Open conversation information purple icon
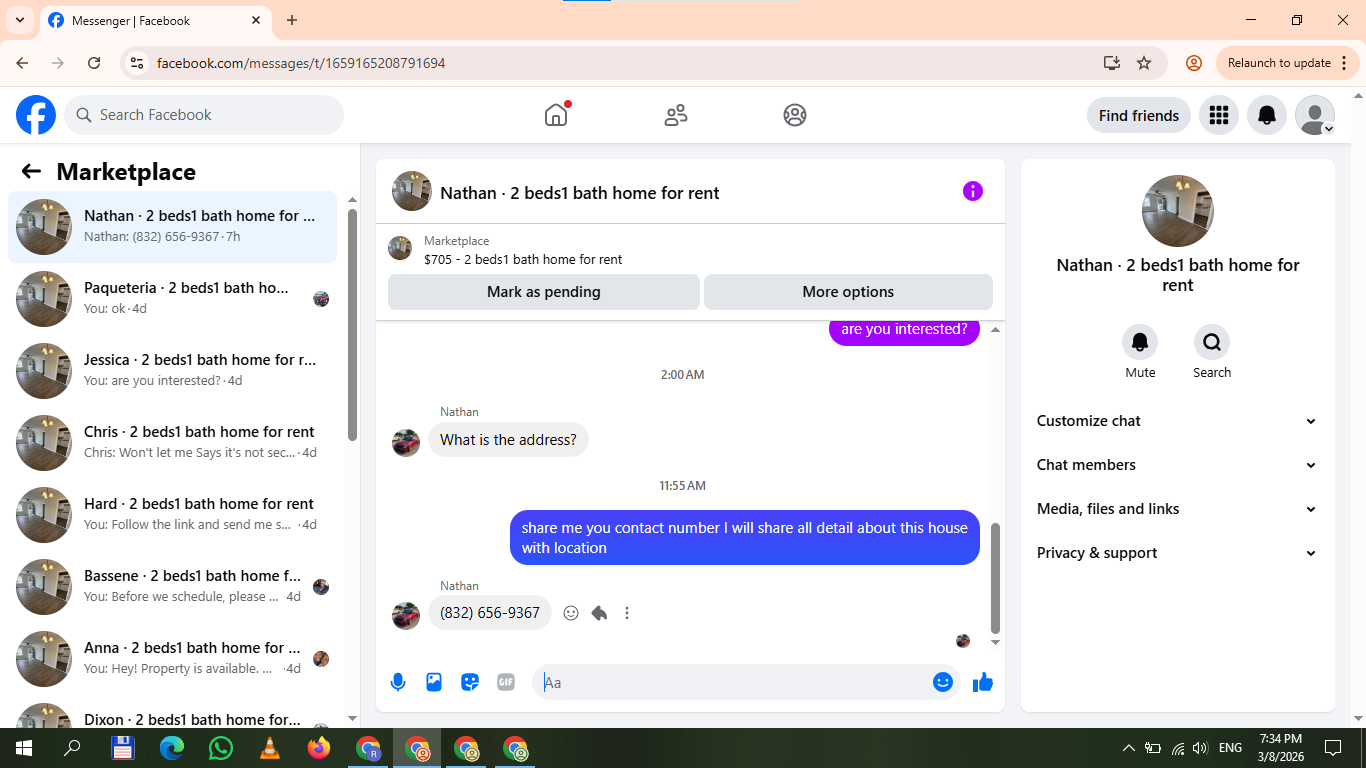The height and width of the screenshot is (768, 1366). click(x=972, y=191)
